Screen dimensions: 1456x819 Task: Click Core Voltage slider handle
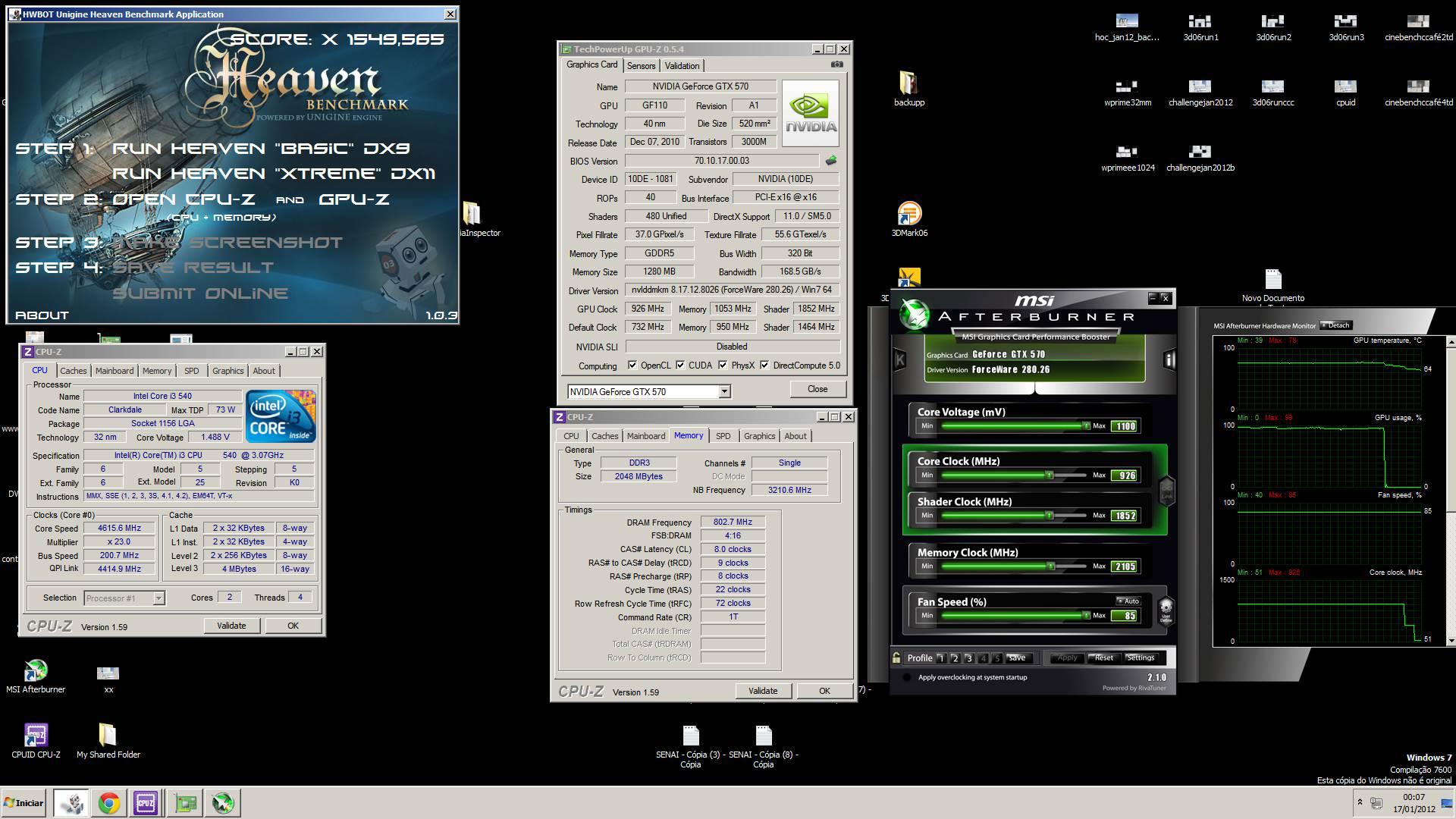click(x=1086, y=426)
